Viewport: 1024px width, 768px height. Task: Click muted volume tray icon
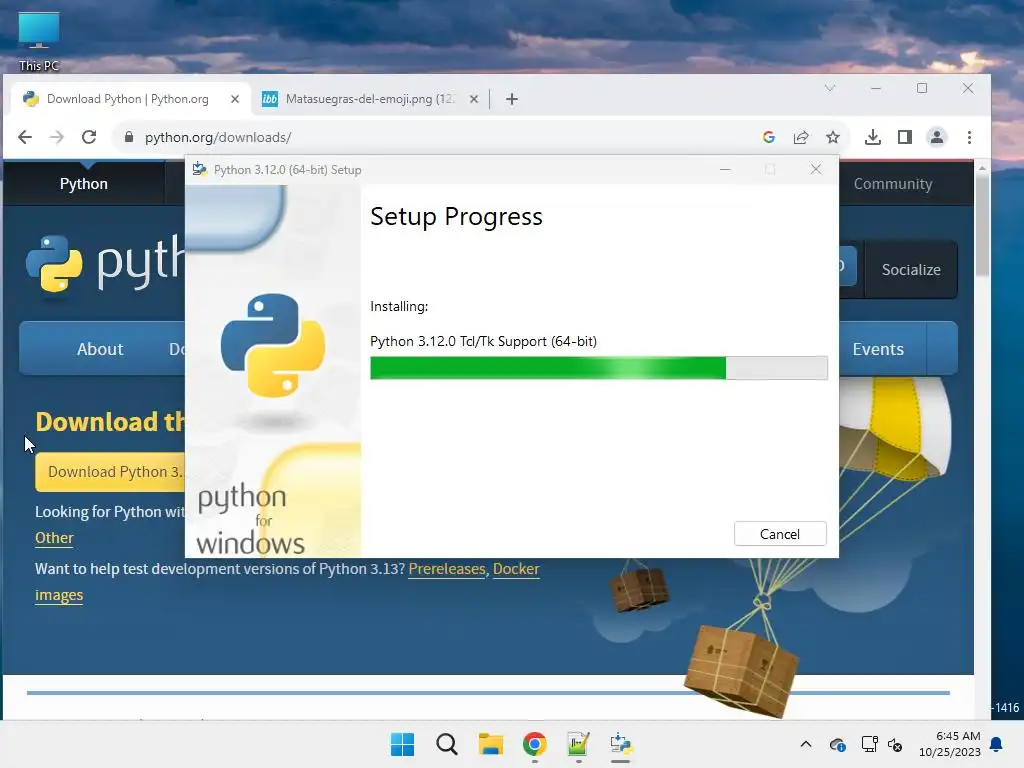[x=895, y=744]
